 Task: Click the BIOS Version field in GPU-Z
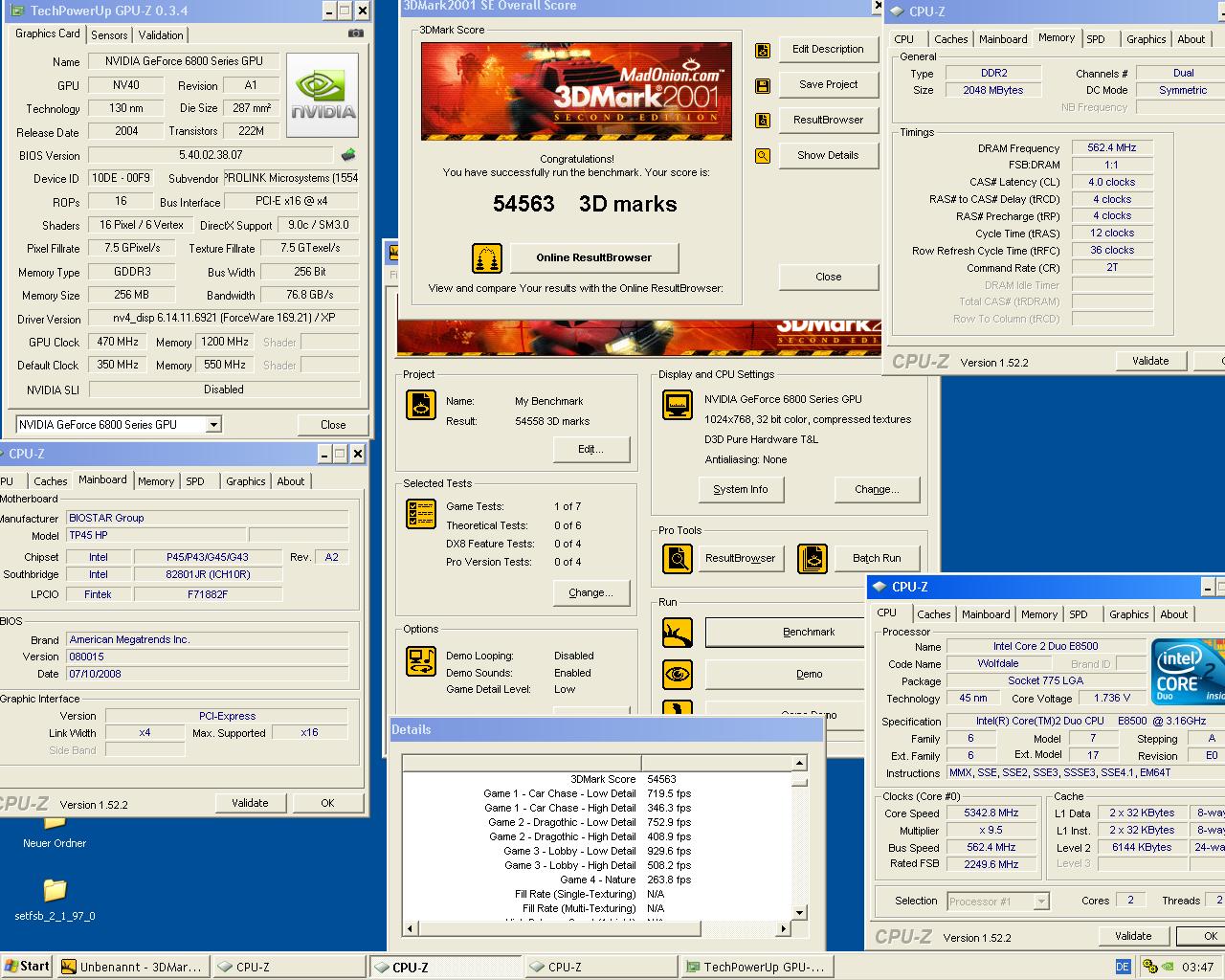coord(211,155)
